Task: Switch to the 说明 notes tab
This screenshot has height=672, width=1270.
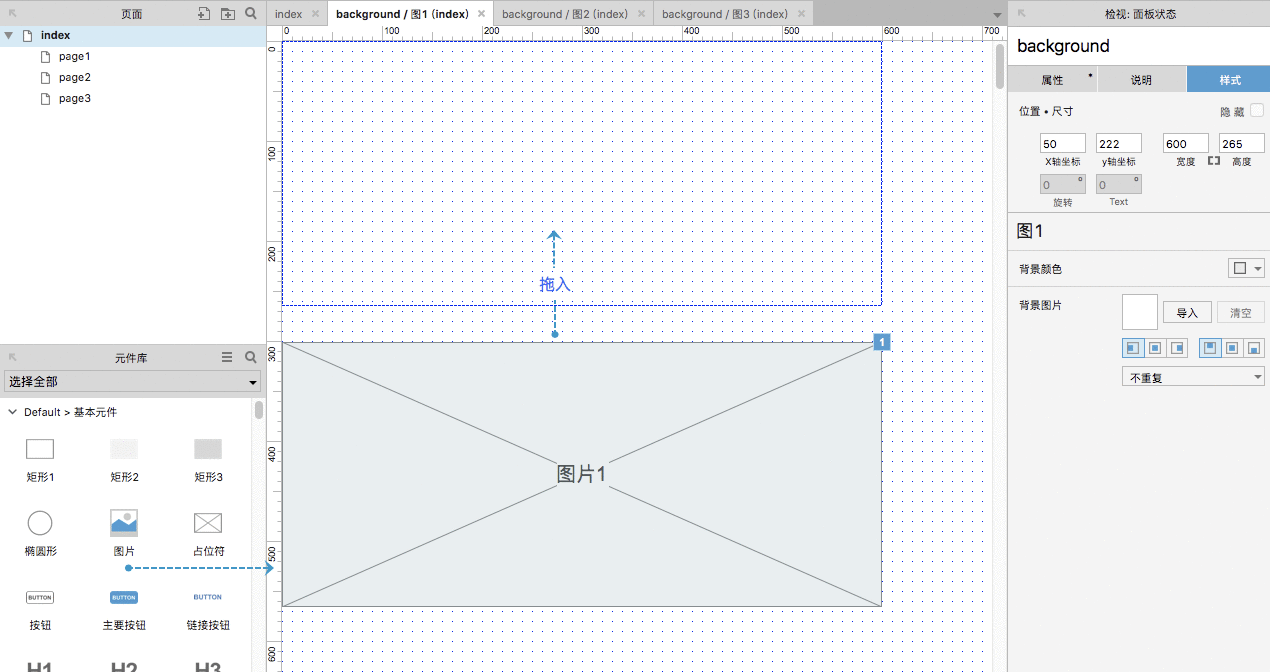Action: [x=1141, y=80]
